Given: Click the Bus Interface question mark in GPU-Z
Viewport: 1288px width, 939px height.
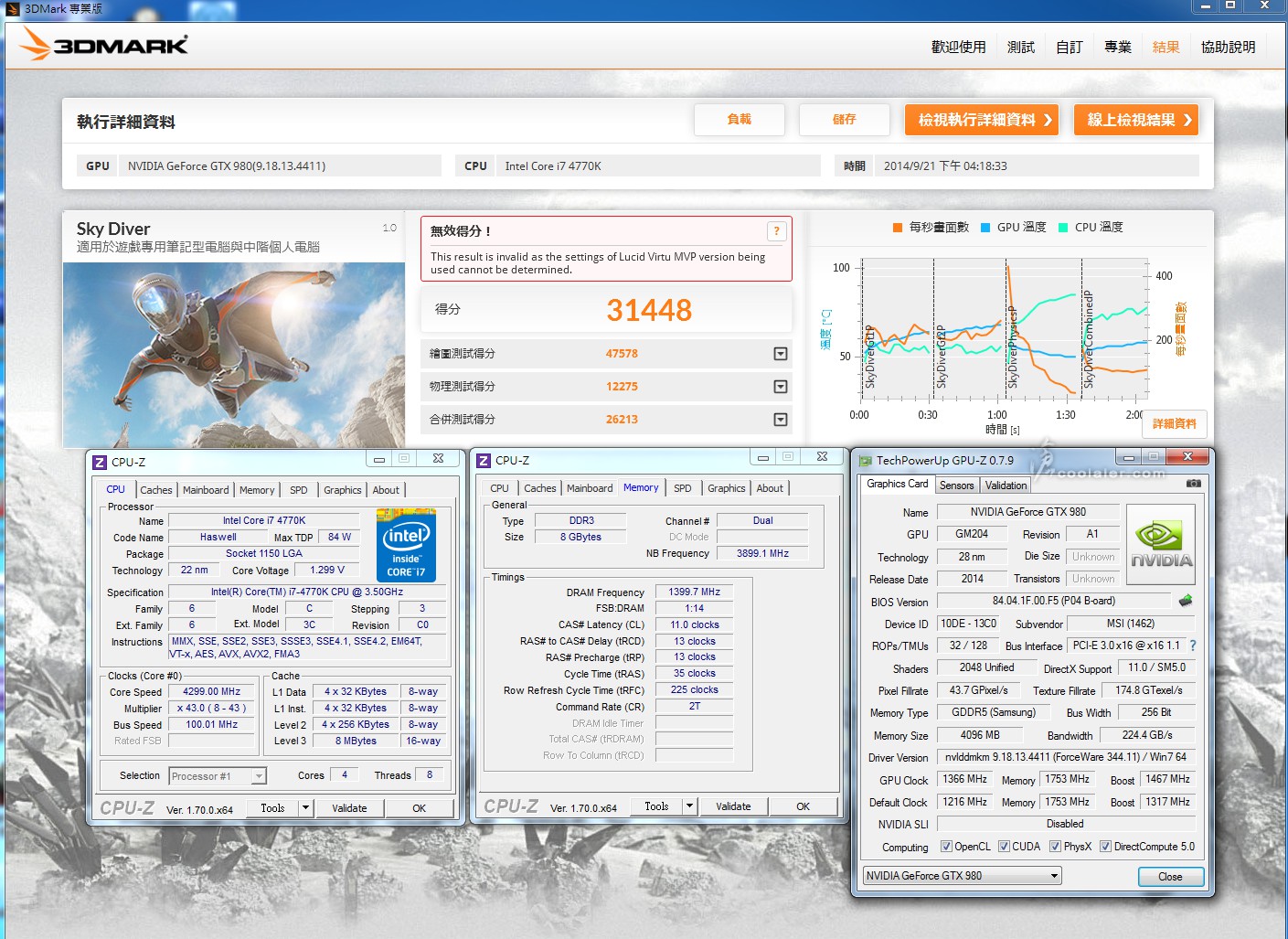Looking at the screenshot, I should pyautogui.click(x=1193, y=646).
